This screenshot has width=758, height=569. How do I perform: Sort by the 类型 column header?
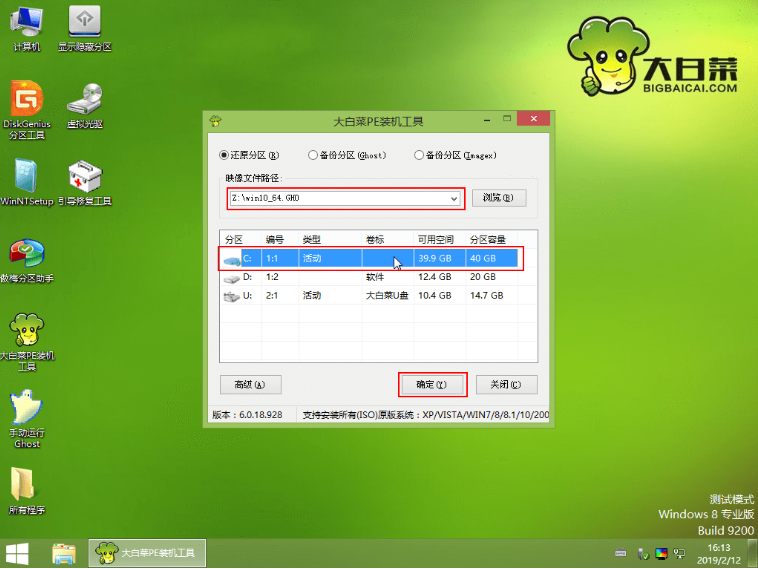coord(330,239)
